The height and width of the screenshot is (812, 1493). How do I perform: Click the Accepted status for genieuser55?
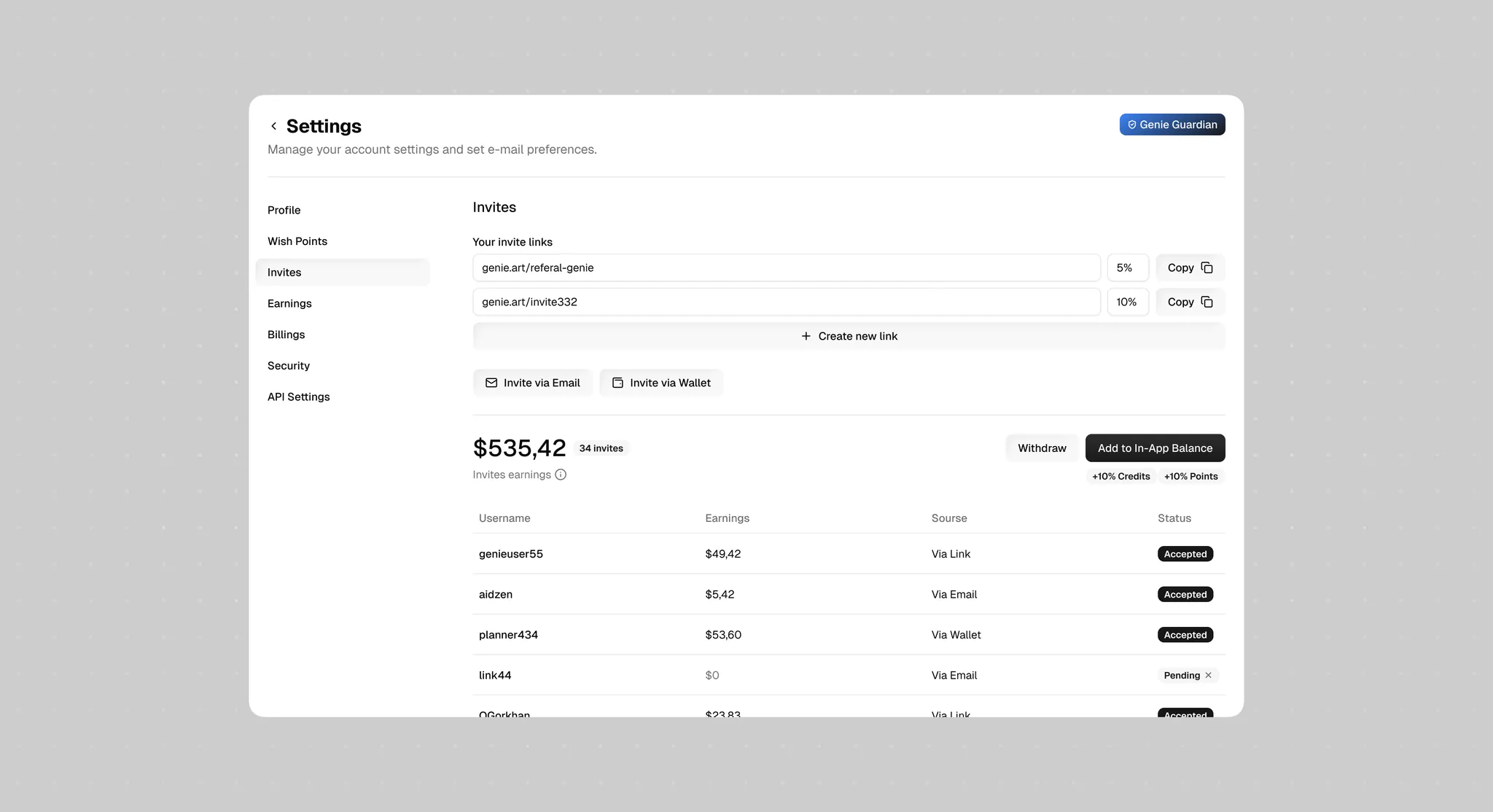[1185, 554]
